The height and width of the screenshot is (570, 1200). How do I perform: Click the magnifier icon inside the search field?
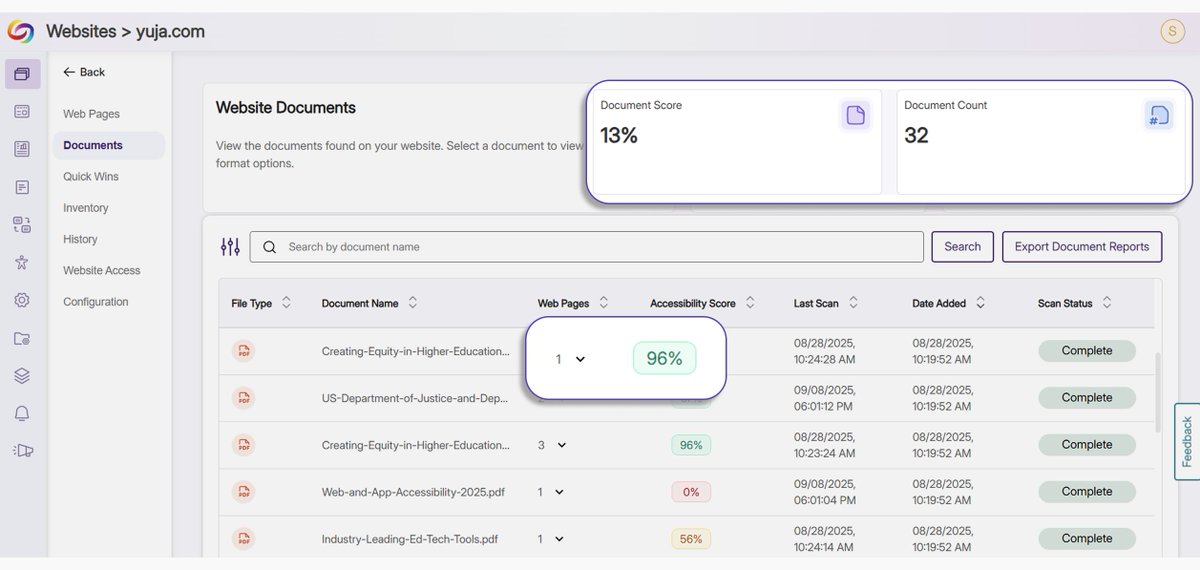coord(270,247)
